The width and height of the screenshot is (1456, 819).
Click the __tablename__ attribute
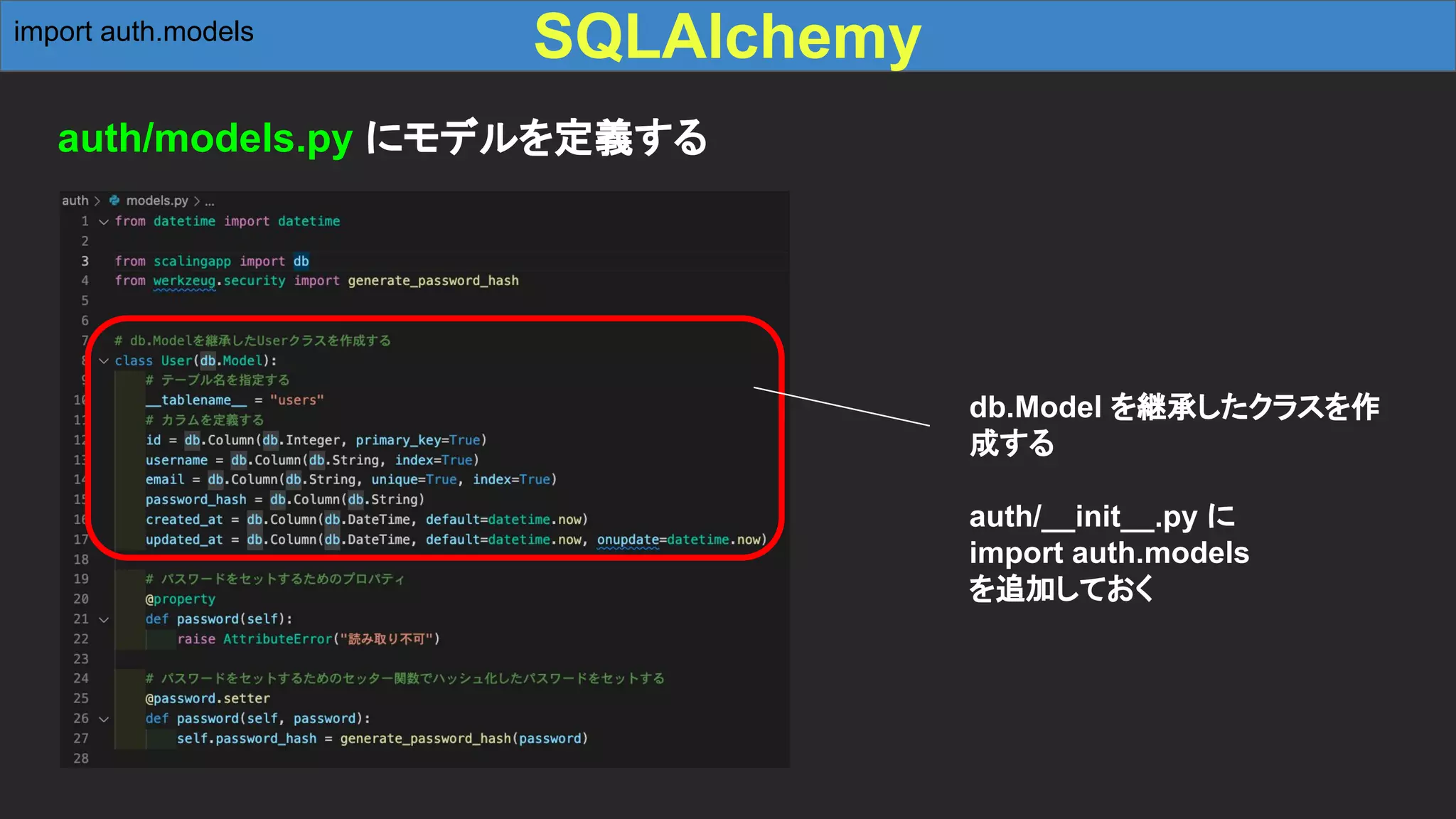[x=196, y=400]
